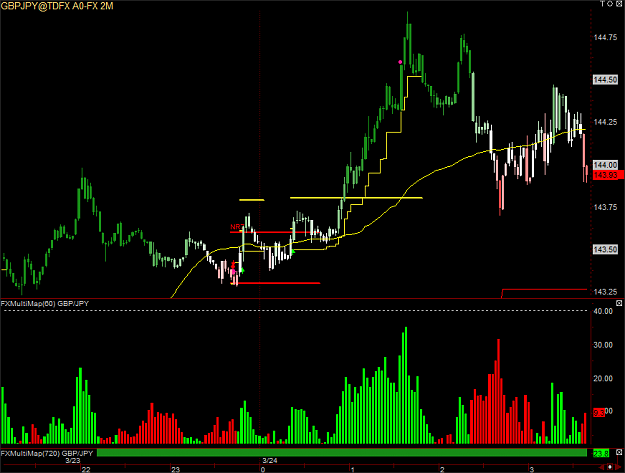This screenshot has height=473, width=625.
Task: Click the magenta dot marker near the price peak
Action: tap(400, 62)
